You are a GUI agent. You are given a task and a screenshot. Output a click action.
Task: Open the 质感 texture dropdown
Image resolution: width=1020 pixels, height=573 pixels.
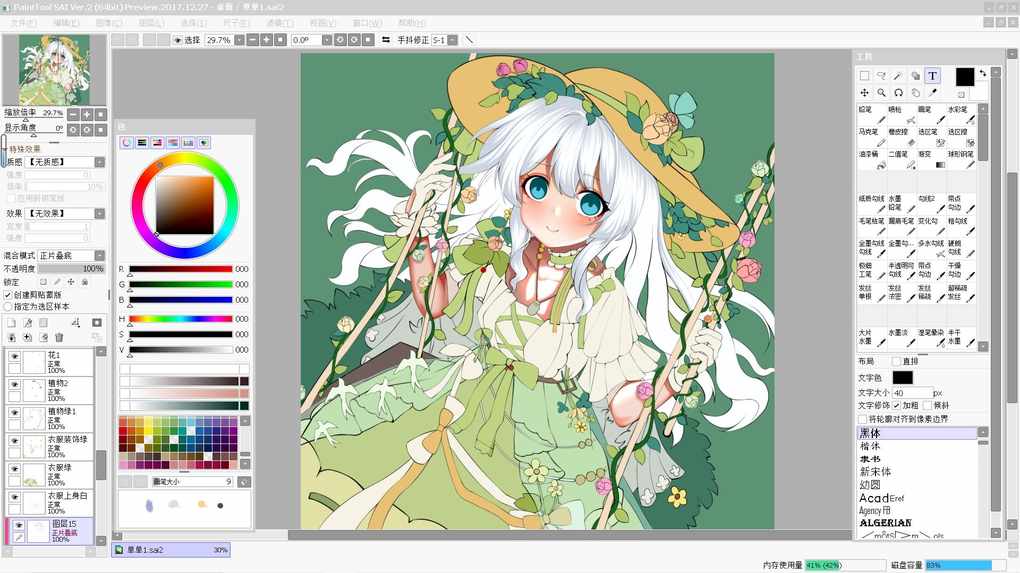point(100,162)
